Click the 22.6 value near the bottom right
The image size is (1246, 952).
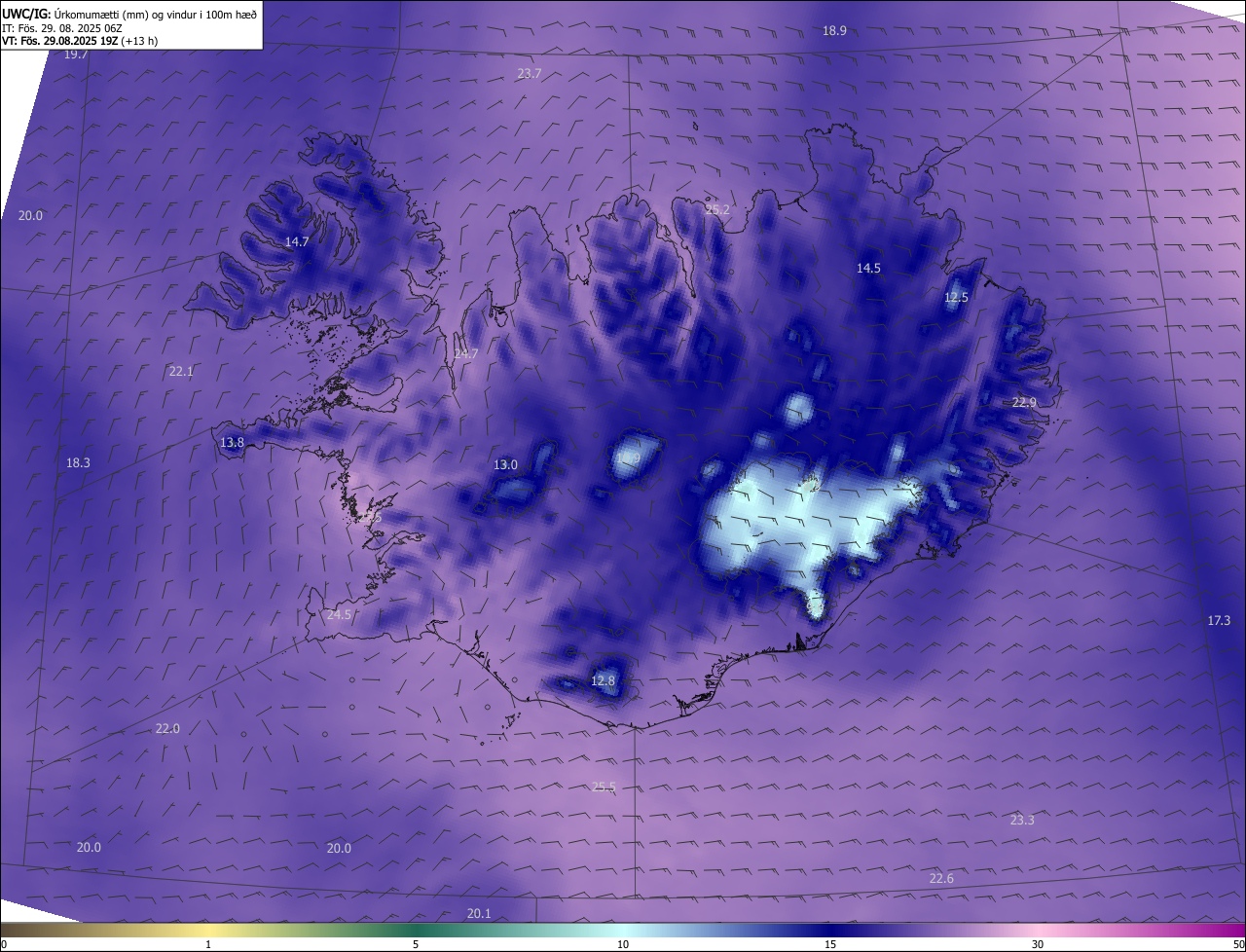pos(941,878)
